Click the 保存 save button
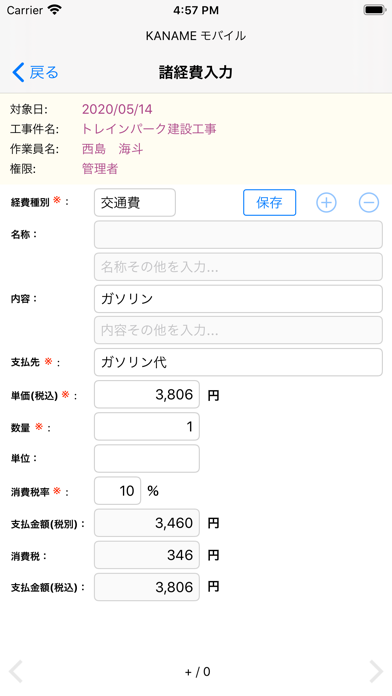392x696 pixels. pyautogui.click(x=269, y=202)
